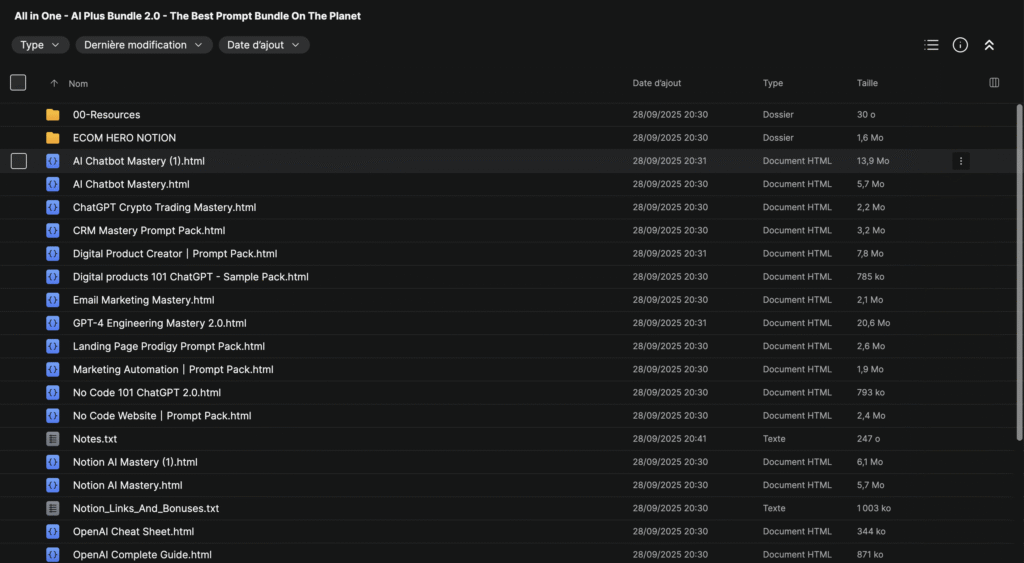The height and width of the screenshot is (563, 1024).
Task: Click the ECOM HERO NOTION folder icon
Action: 53,138
